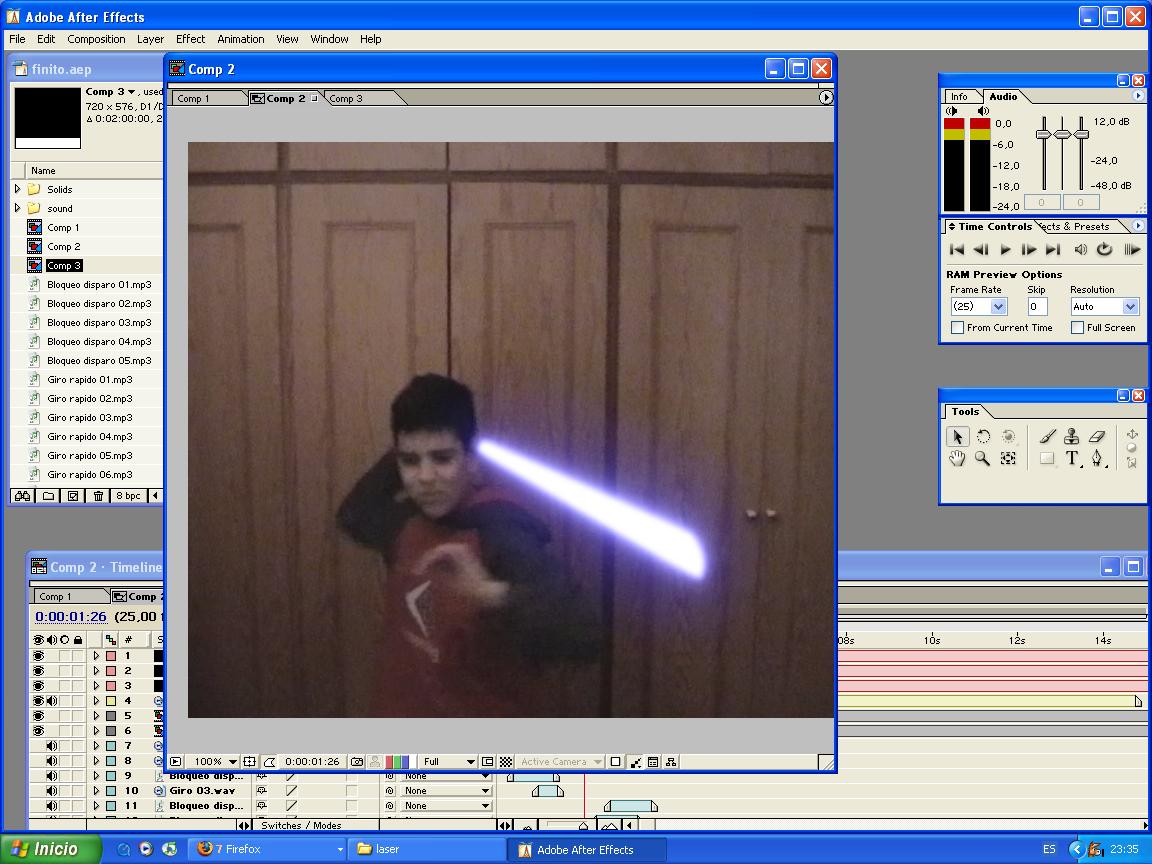
Task: Hide layer 3 with its eye switch
Action: (x=38, y=685)
